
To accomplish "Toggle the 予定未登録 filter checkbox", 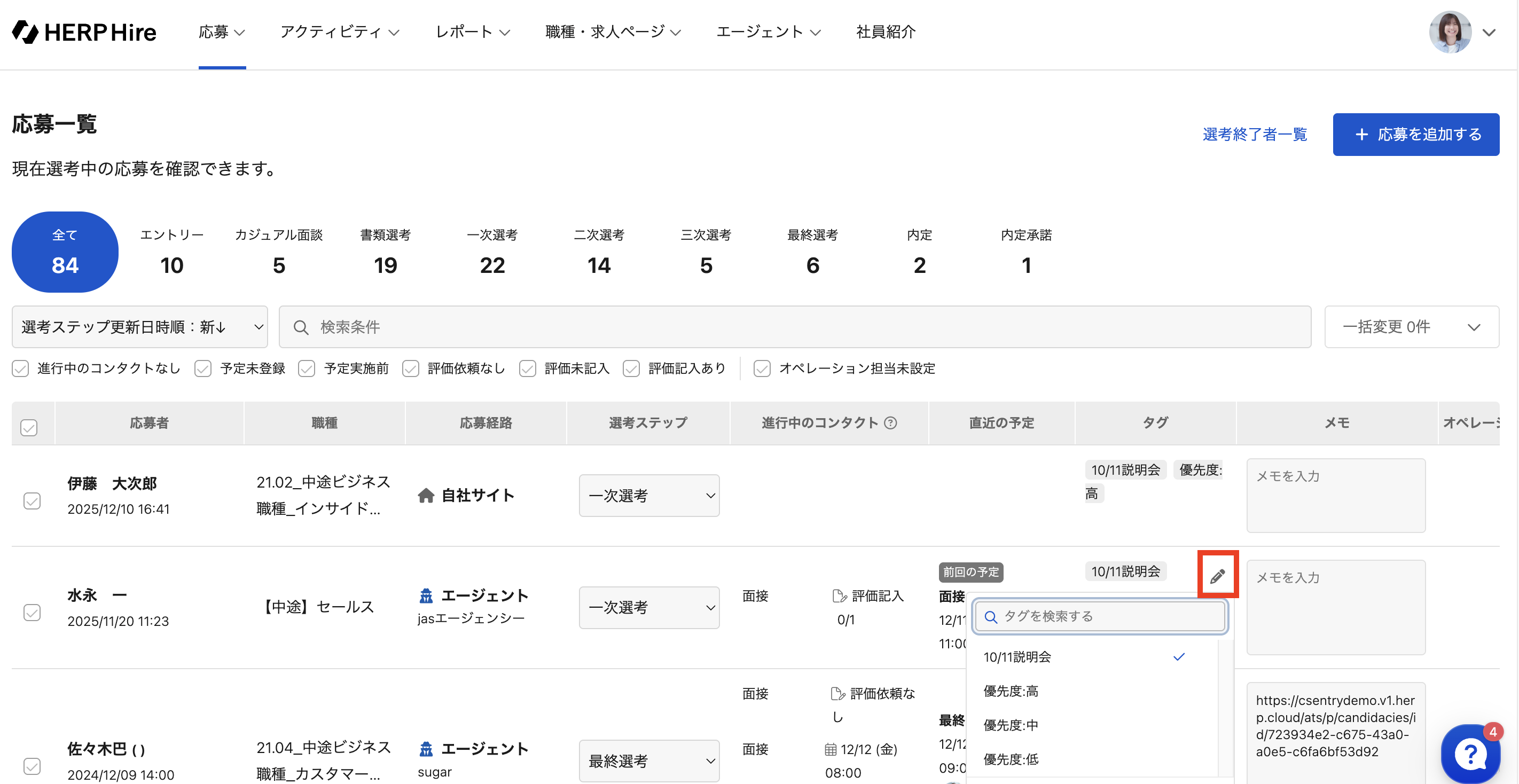I will tap(203, 369).
